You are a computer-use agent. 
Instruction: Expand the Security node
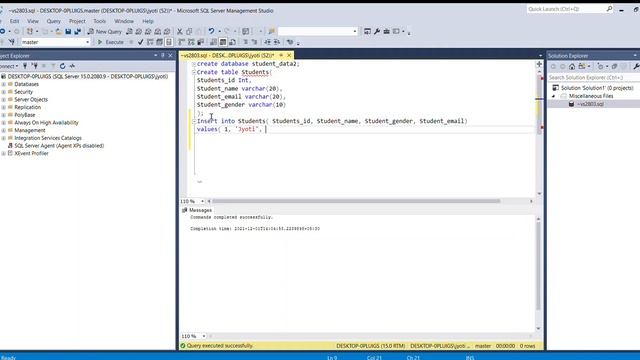click(x=4, y=92)
